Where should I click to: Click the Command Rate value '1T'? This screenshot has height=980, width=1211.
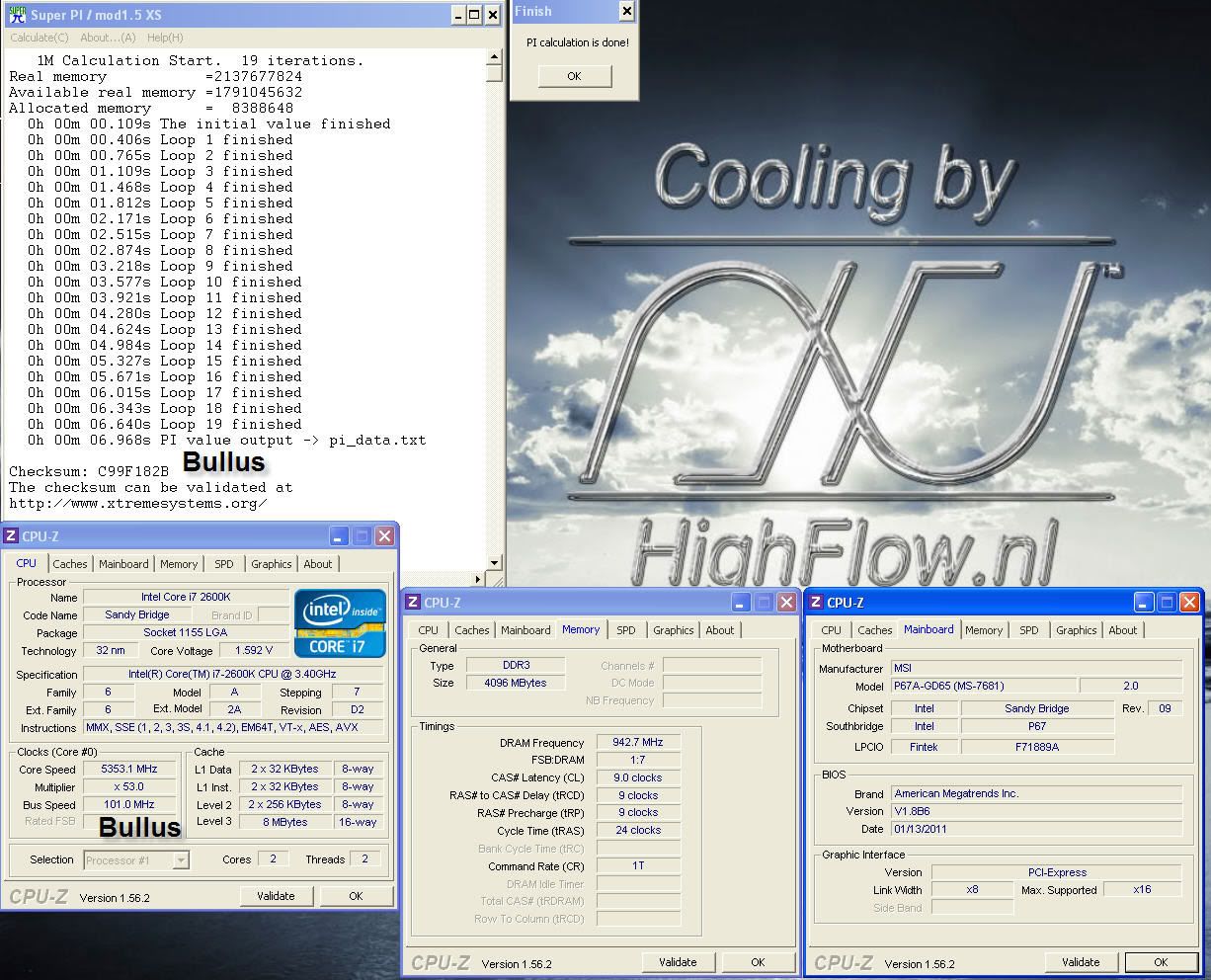(638, 865)
